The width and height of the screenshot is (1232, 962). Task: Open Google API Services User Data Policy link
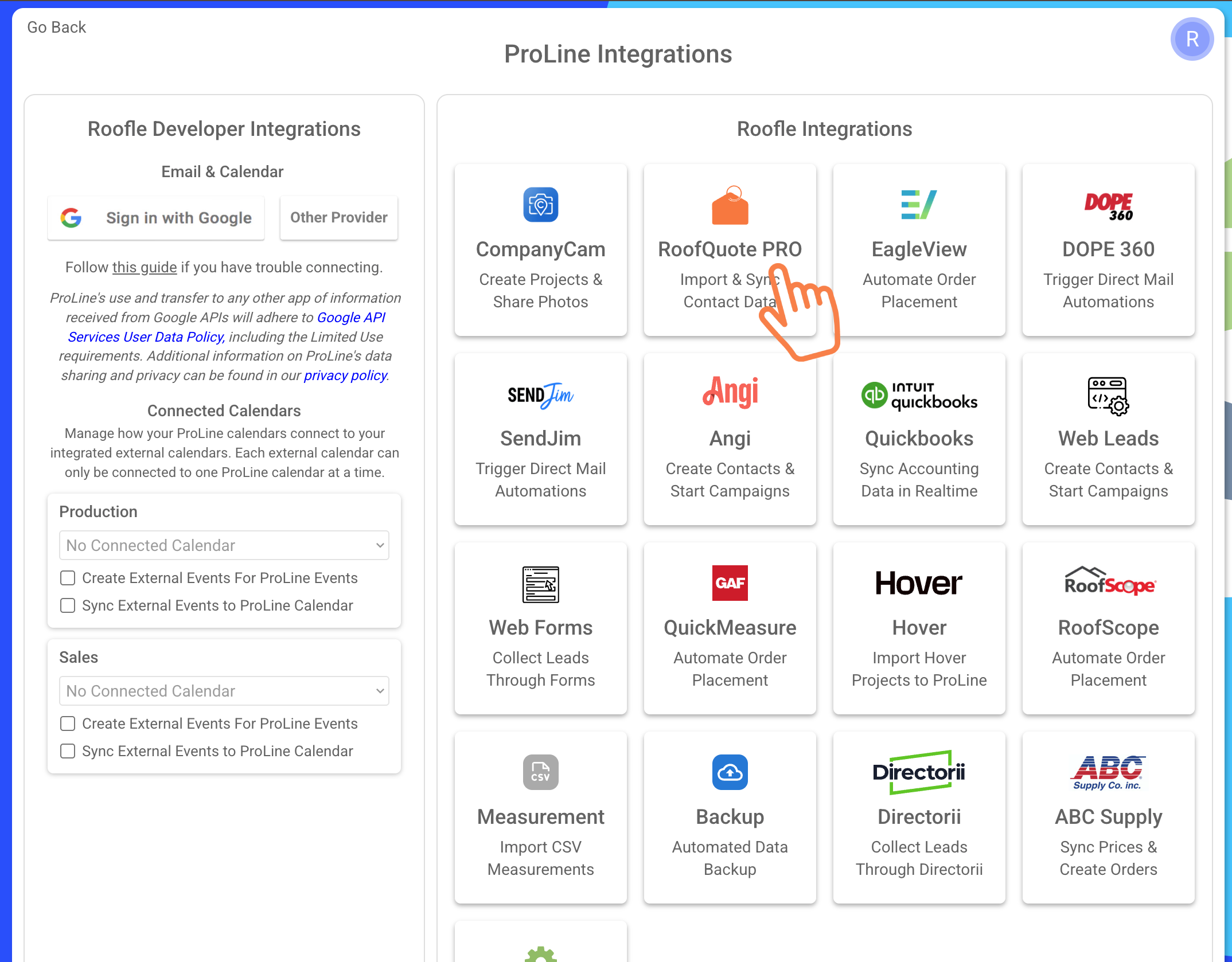coord(227,327)
